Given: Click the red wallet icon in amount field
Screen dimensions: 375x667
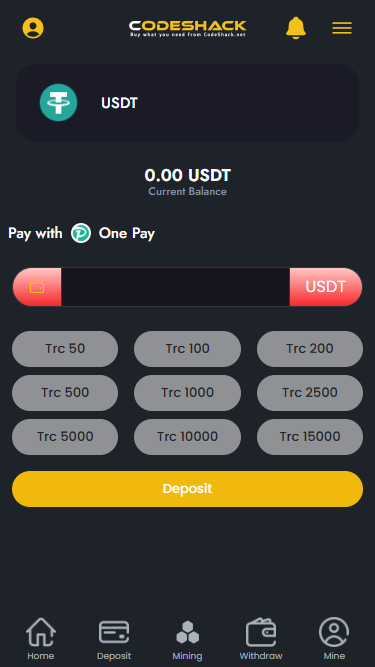Looking at the screenshot, I should point(37,287).
